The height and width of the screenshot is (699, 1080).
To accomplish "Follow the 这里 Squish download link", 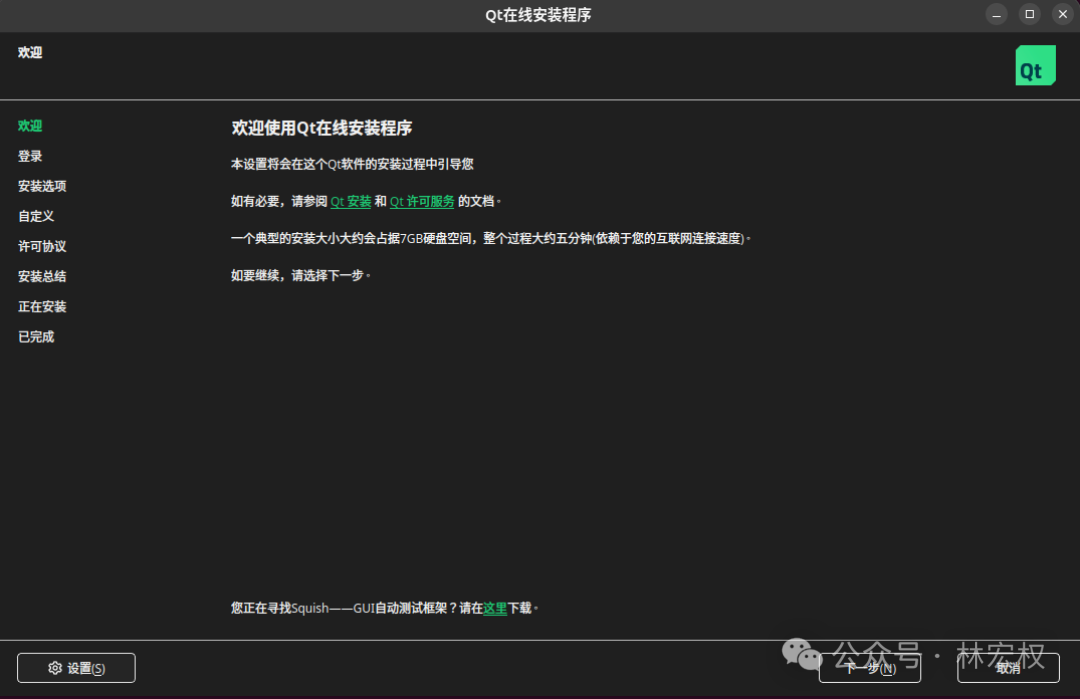I will tap(495, 608).
